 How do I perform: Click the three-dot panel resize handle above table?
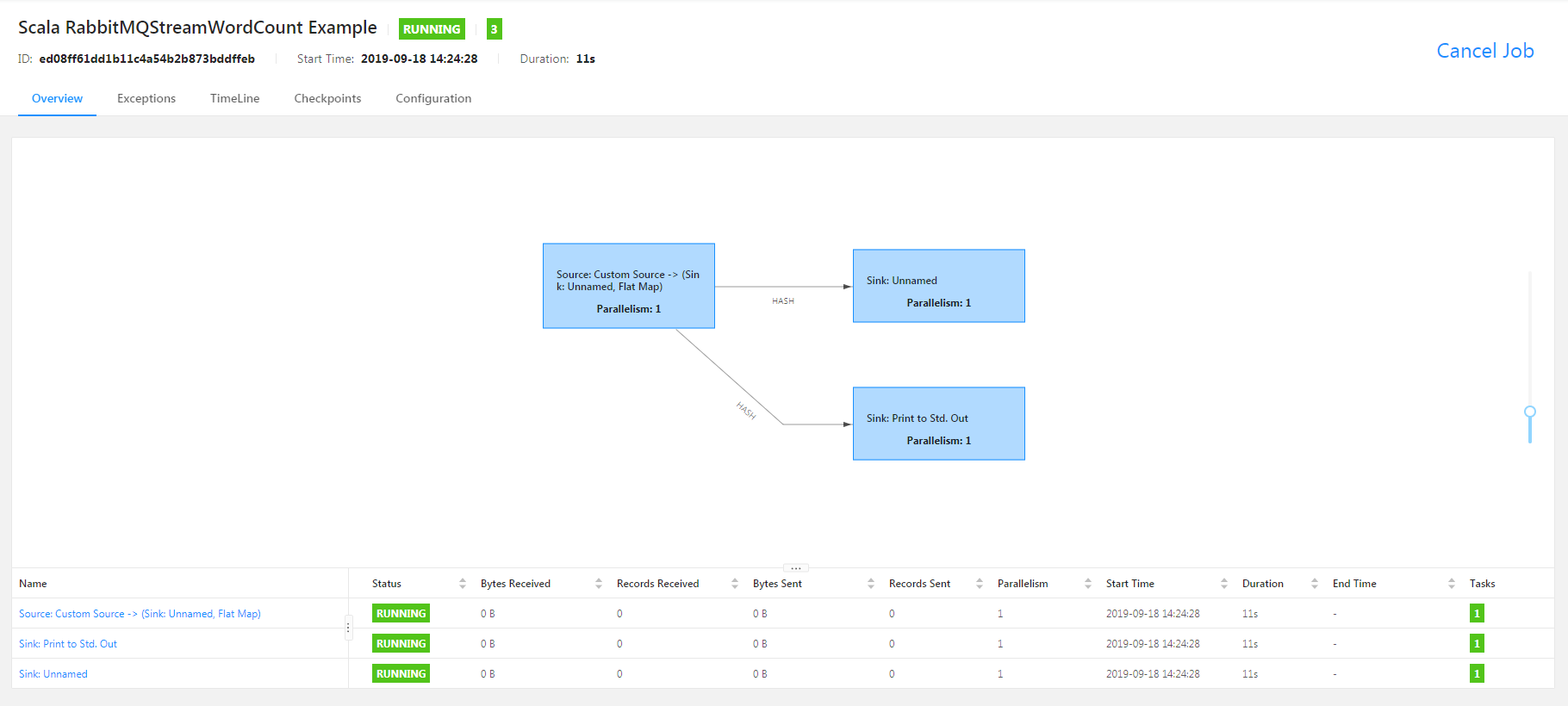(x=796, y=568)
